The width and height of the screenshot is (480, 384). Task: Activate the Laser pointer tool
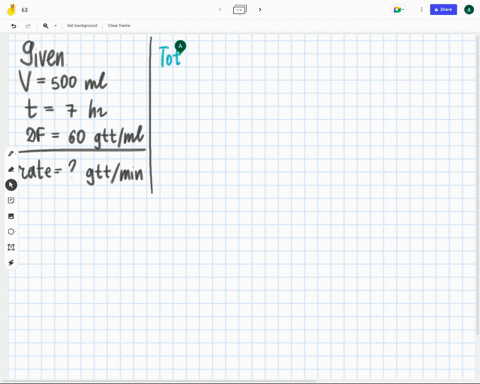pyautogui.click(x=11, y=263)
